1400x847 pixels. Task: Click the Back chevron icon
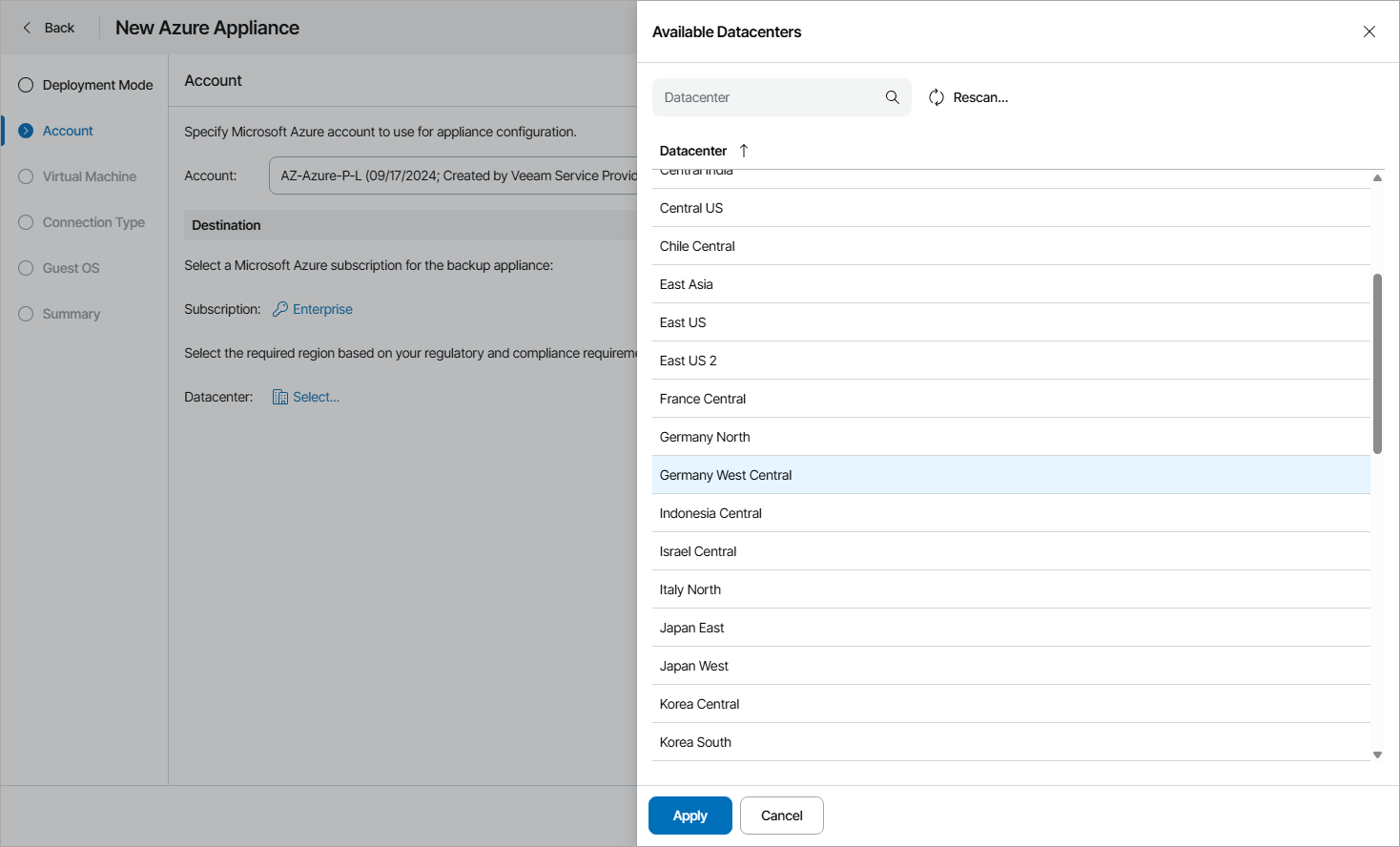click(24, 27)
